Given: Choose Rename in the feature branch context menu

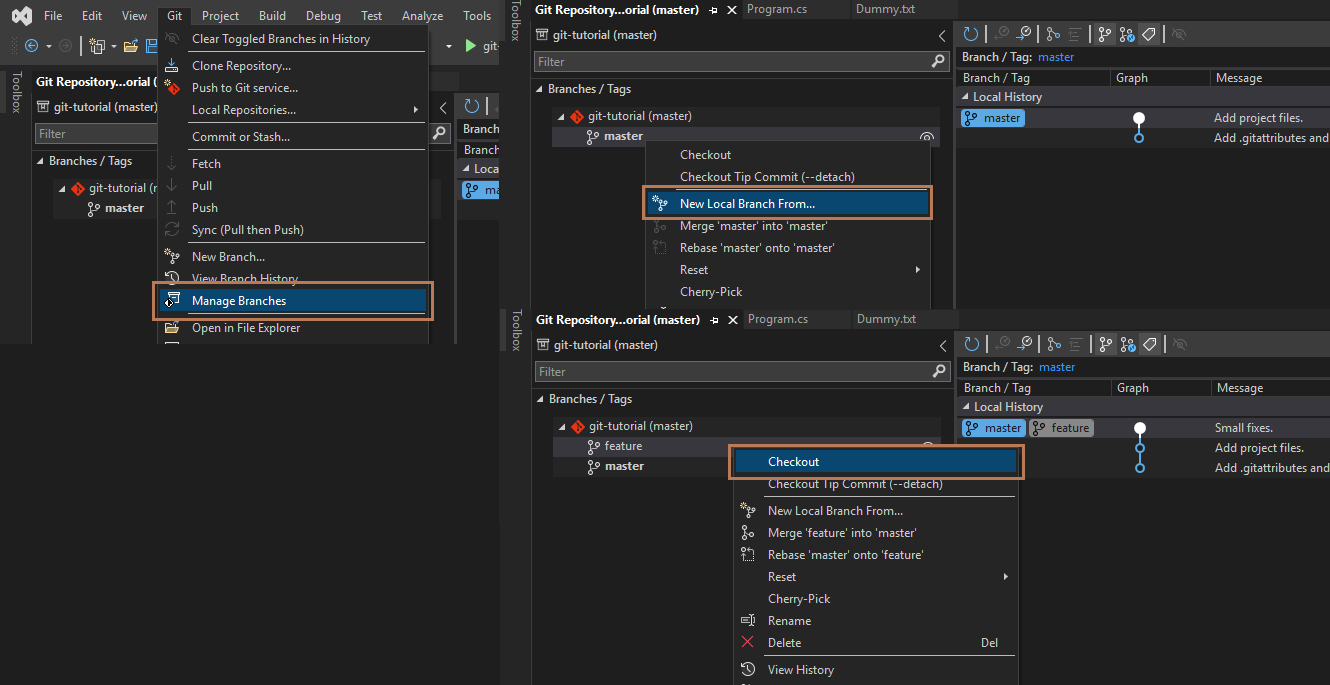Looking at the screenshot, I should [x=789, y=621].
